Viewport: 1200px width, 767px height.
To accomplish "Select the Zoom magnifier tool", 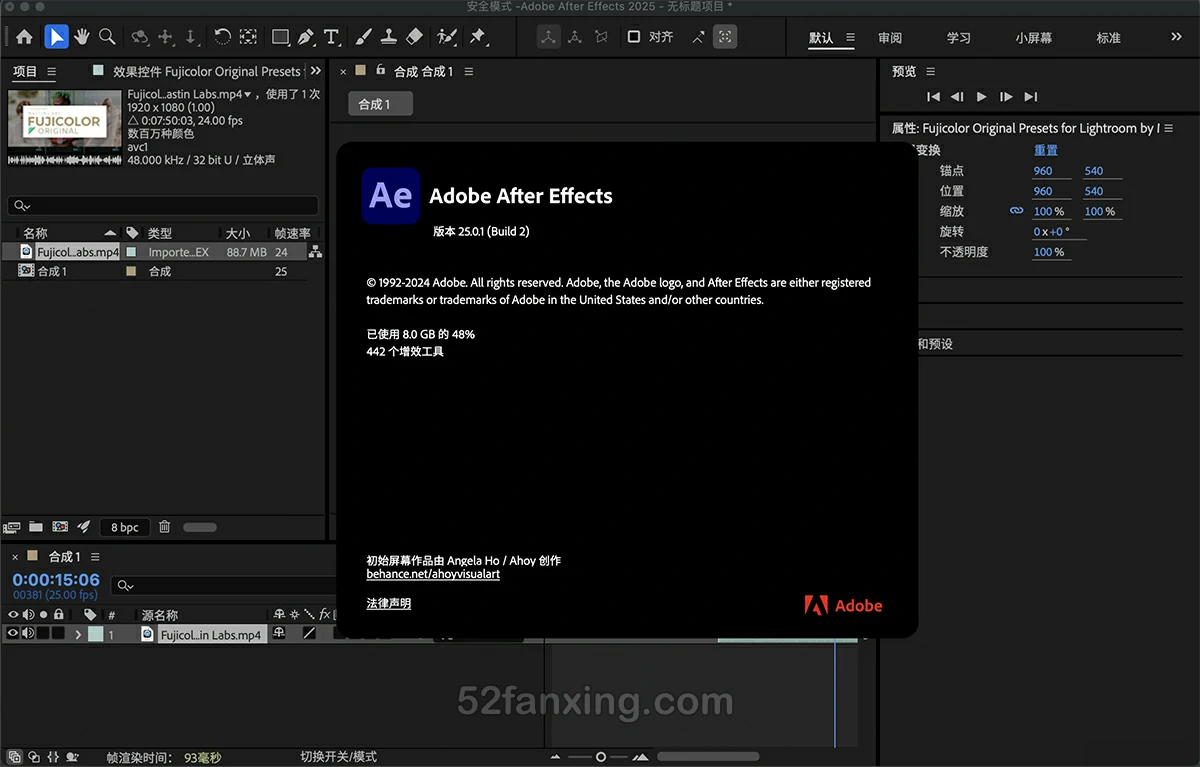I will 107,37.
